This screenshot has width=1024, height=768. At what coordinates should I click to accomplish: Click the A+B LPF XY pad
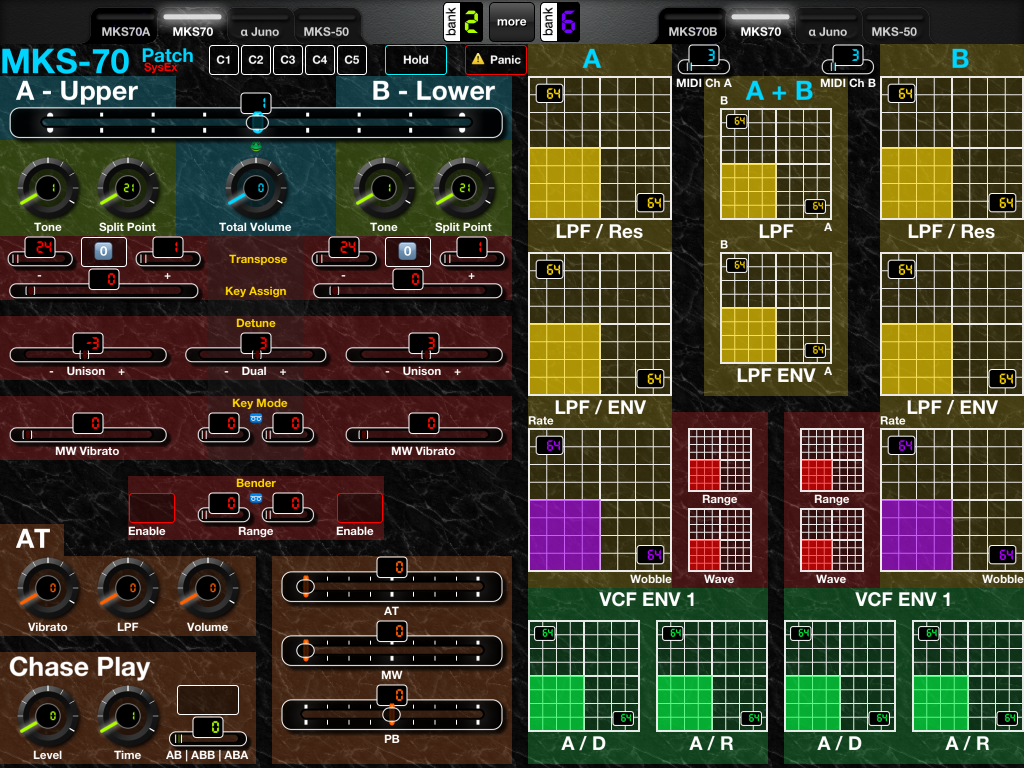[776, 164]
